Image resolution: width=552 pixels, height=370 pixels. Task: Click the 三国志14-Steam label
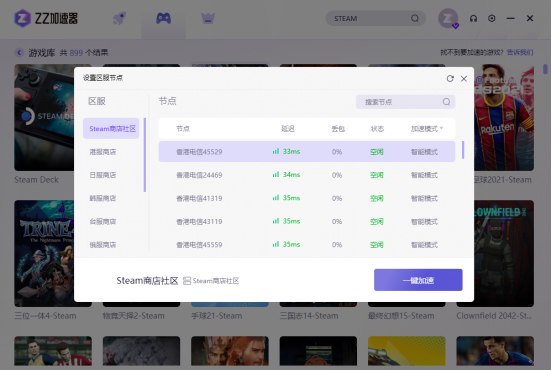[x=309, y=316]
